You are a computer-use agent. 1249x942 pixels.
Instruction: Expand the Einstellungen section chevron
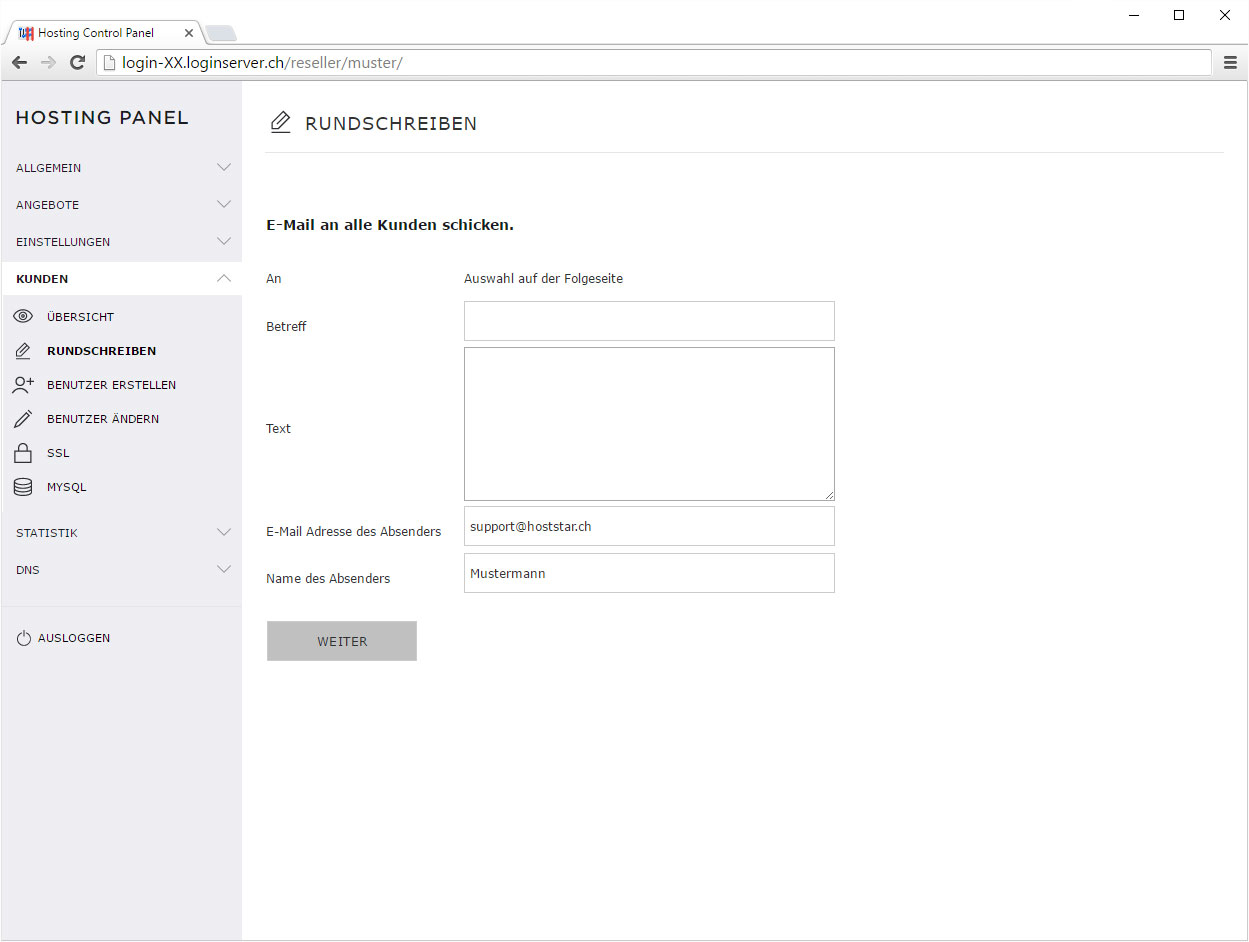coord(224,242)
